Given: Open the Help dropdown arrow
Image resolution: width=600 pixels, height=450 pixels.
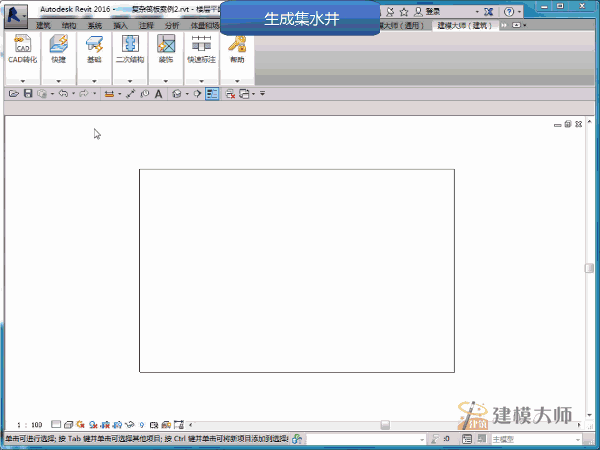Looking at the screenshot, I should [x=519, y=12].
